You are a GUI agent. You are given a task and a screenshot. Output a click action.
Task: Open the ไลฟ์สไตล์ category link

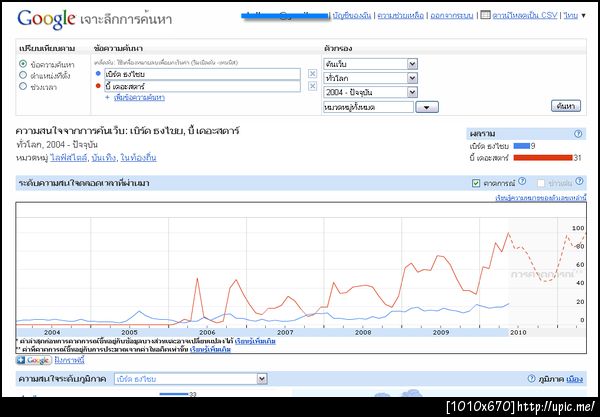[68, 158]
